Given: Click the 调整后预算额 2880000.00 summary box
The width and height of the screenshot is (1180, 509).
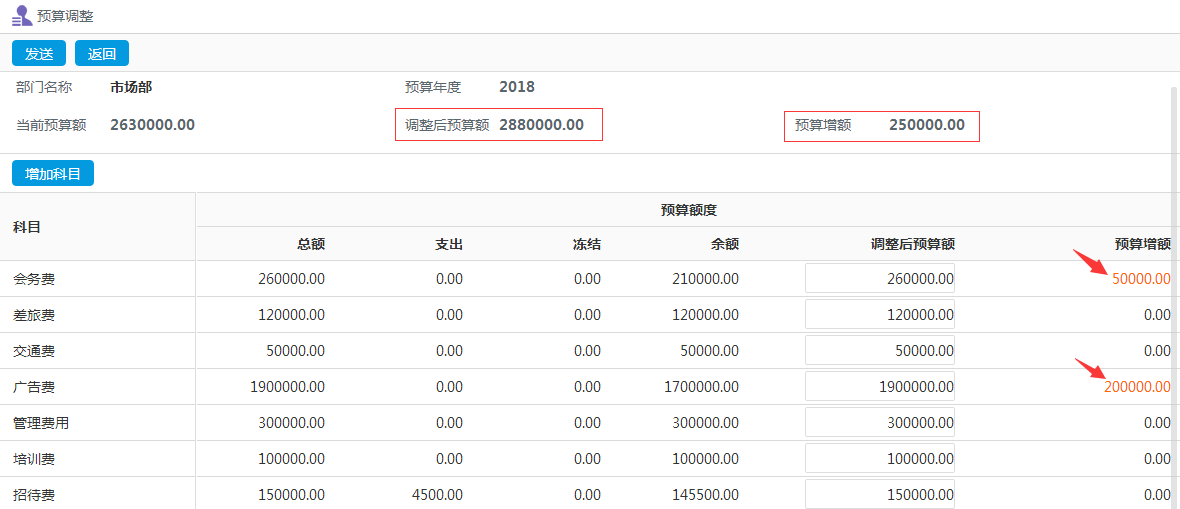Looking at the screenshot, I should click(x=498, y=125).
